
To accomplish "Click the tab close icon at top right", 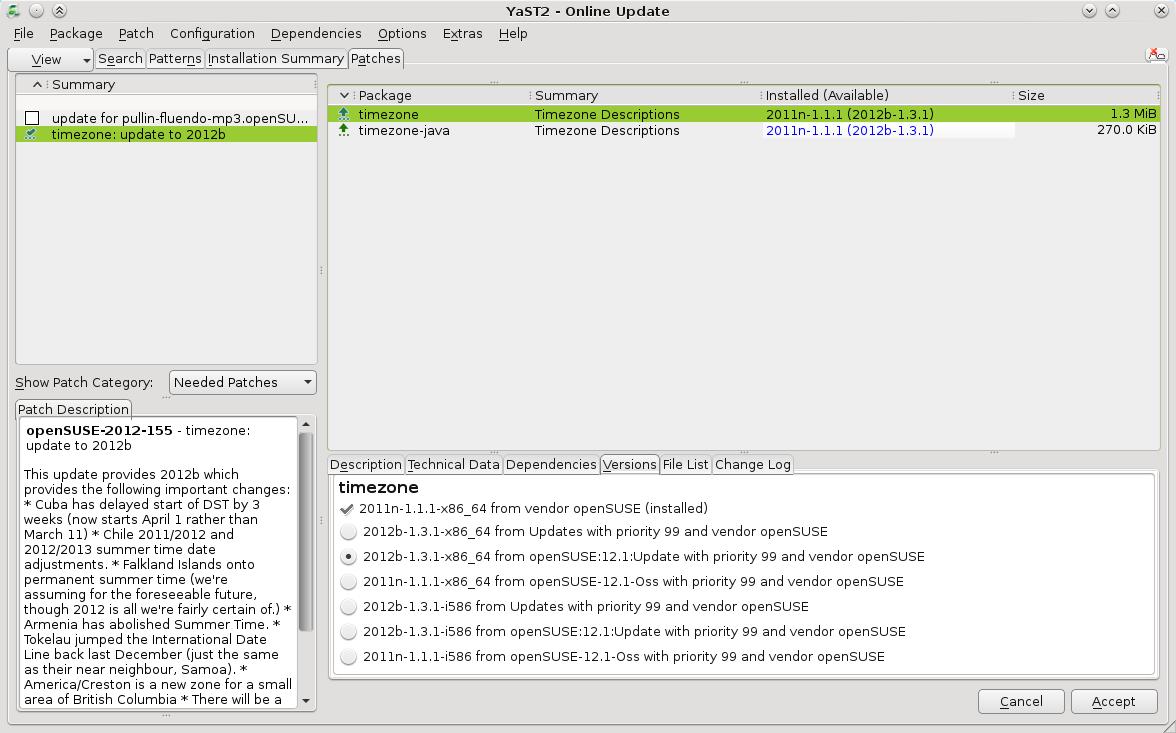I will tap(1155, 56).
